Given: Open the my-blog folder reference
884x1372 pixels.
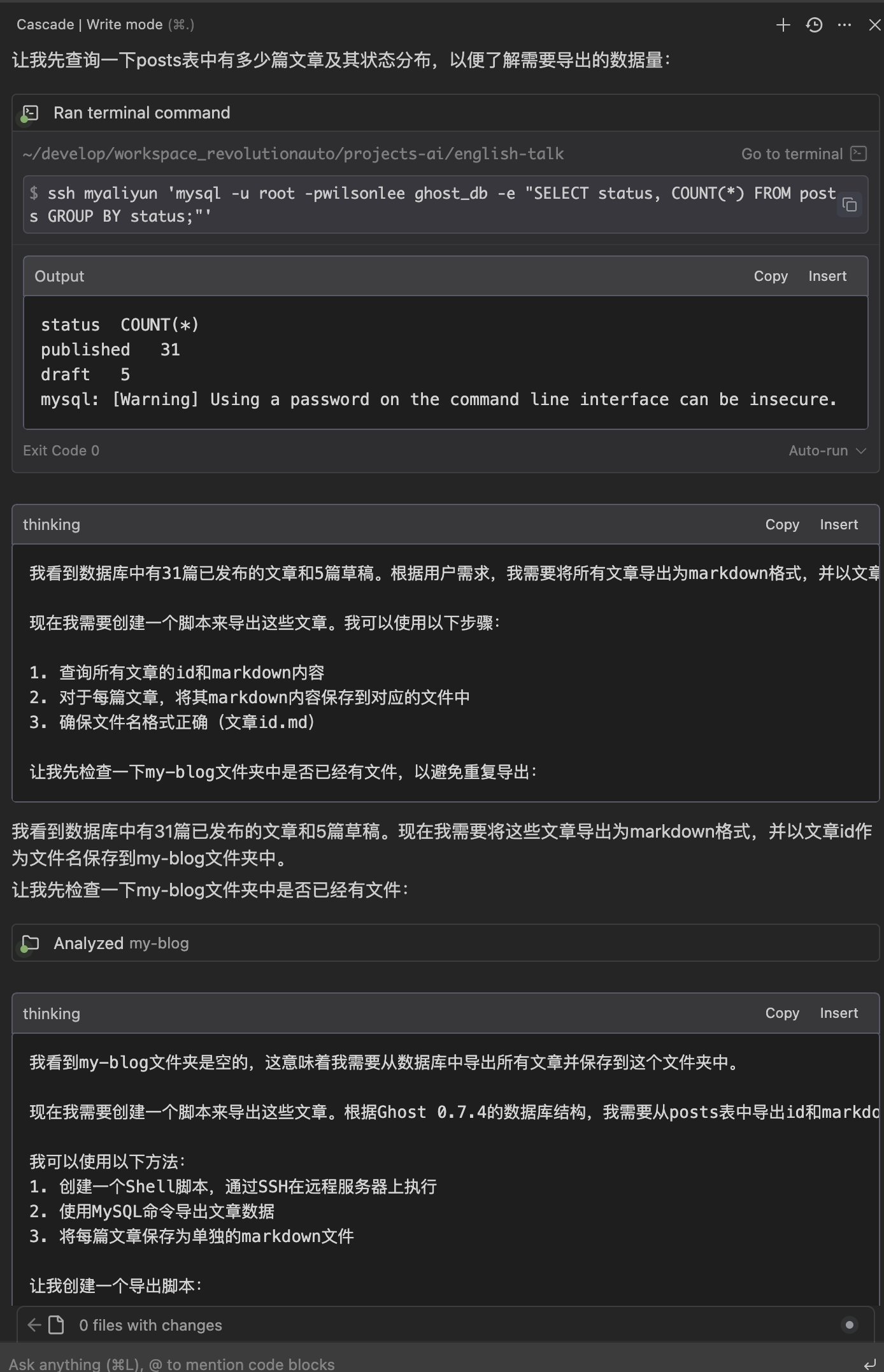Looking at the screenshot, I should [x=159, y=943].
